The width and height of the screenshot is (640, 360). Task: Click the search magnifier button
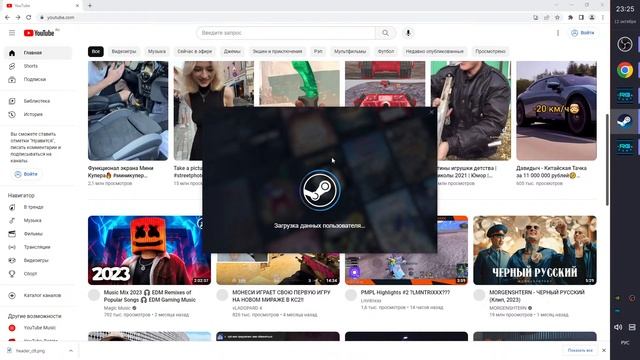385,33
